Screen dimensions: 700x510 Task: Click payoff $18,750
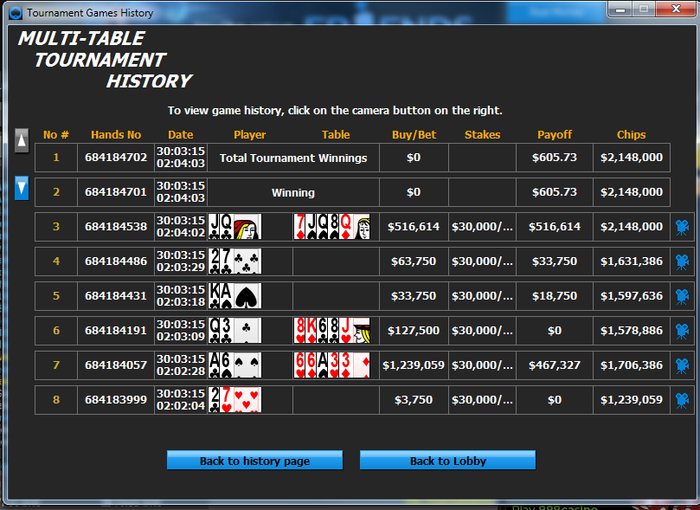(554, 296)
